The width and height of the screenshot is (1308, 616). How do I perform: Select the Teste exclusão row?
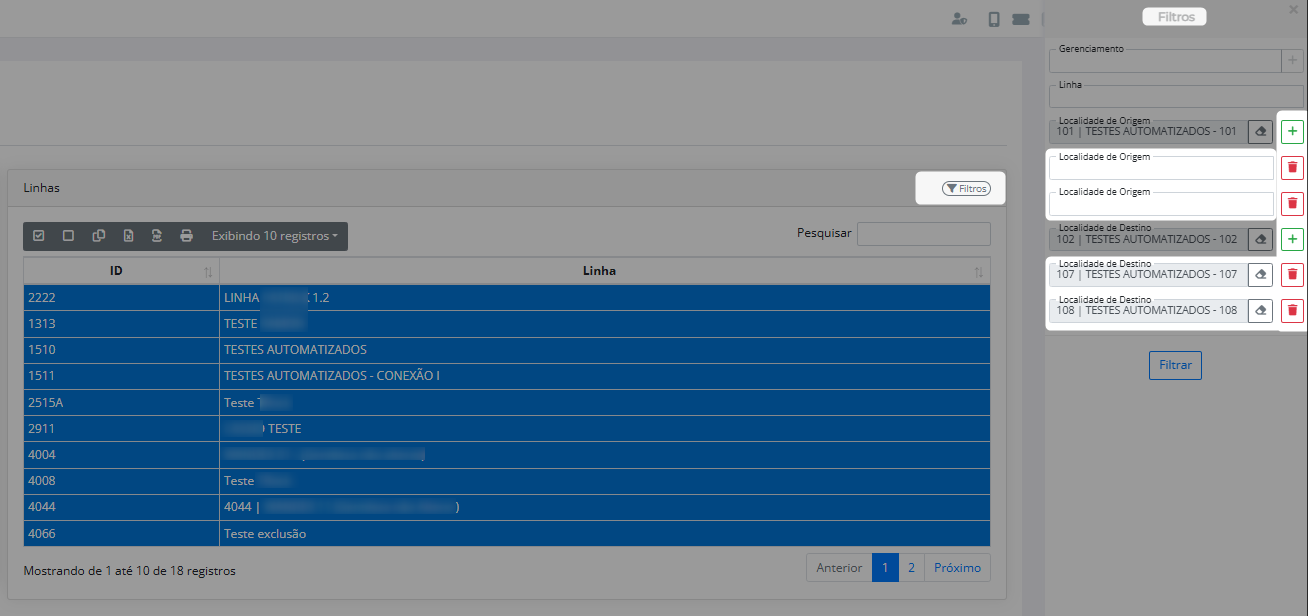point(507,534)
